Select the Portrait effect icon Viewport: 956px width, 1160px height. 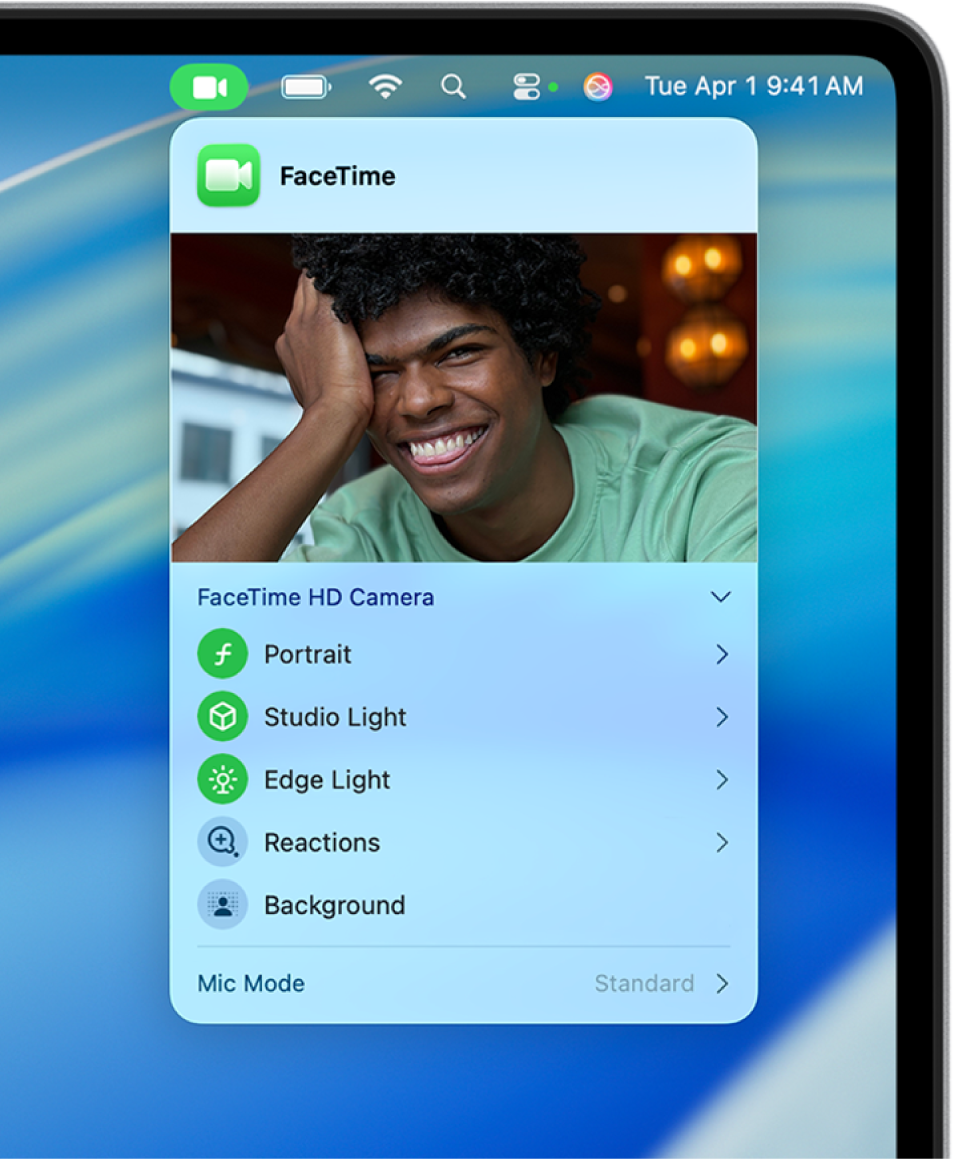pyautogui.click(x=222, y=655)
